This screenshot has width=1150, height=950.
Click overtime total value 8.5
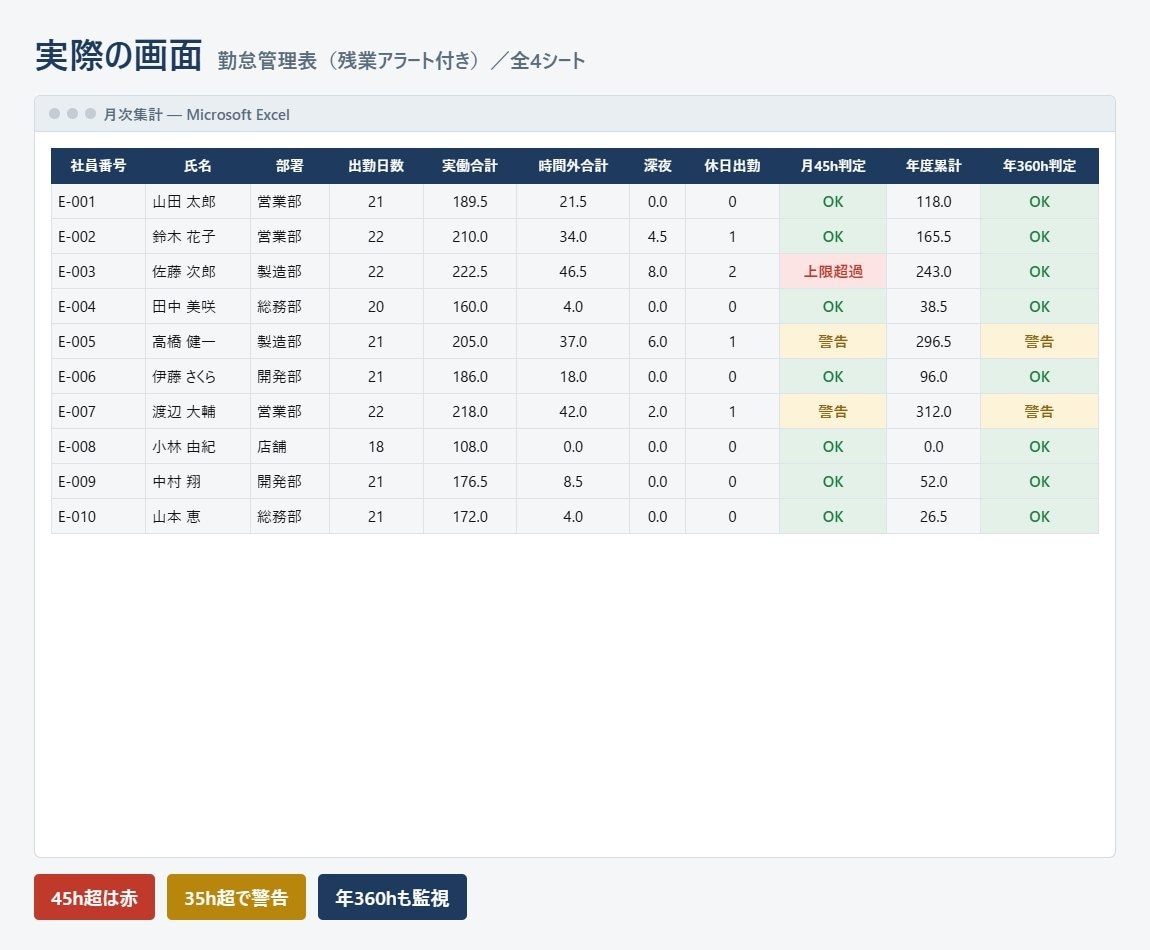(573, 481)
